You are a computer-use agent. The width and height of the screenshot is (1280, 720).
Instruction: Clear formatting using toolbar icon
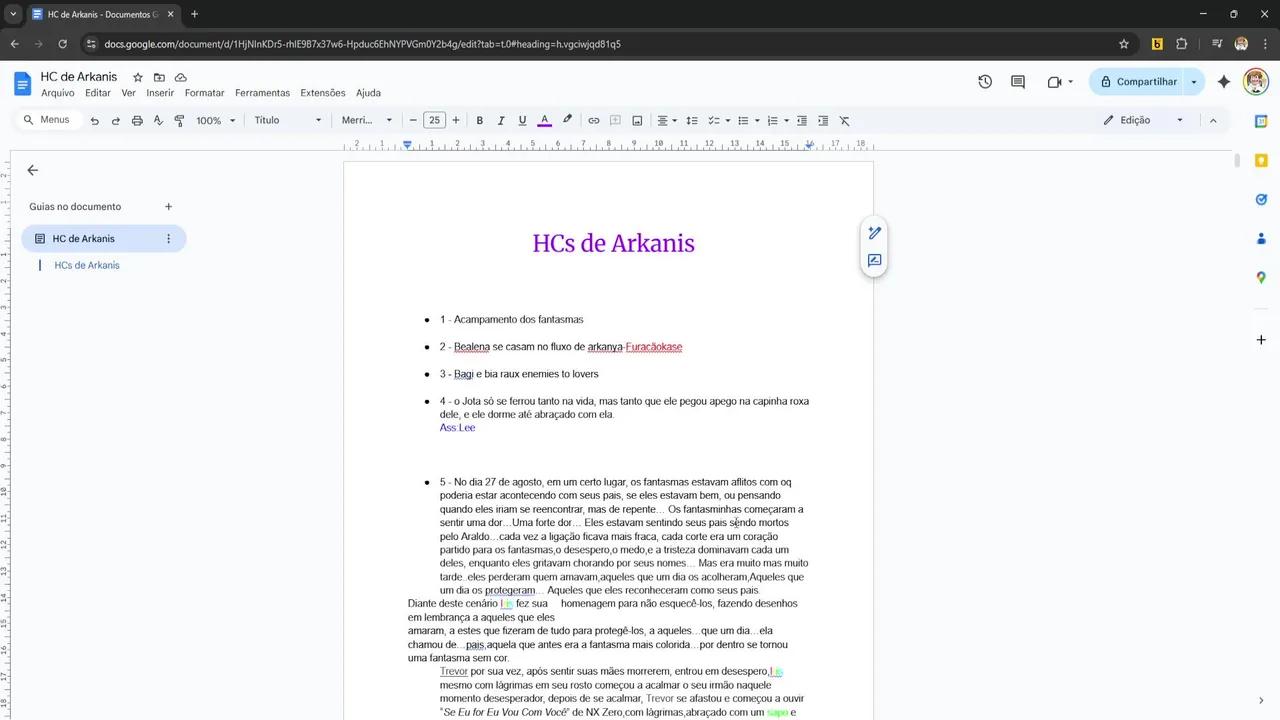844,121
